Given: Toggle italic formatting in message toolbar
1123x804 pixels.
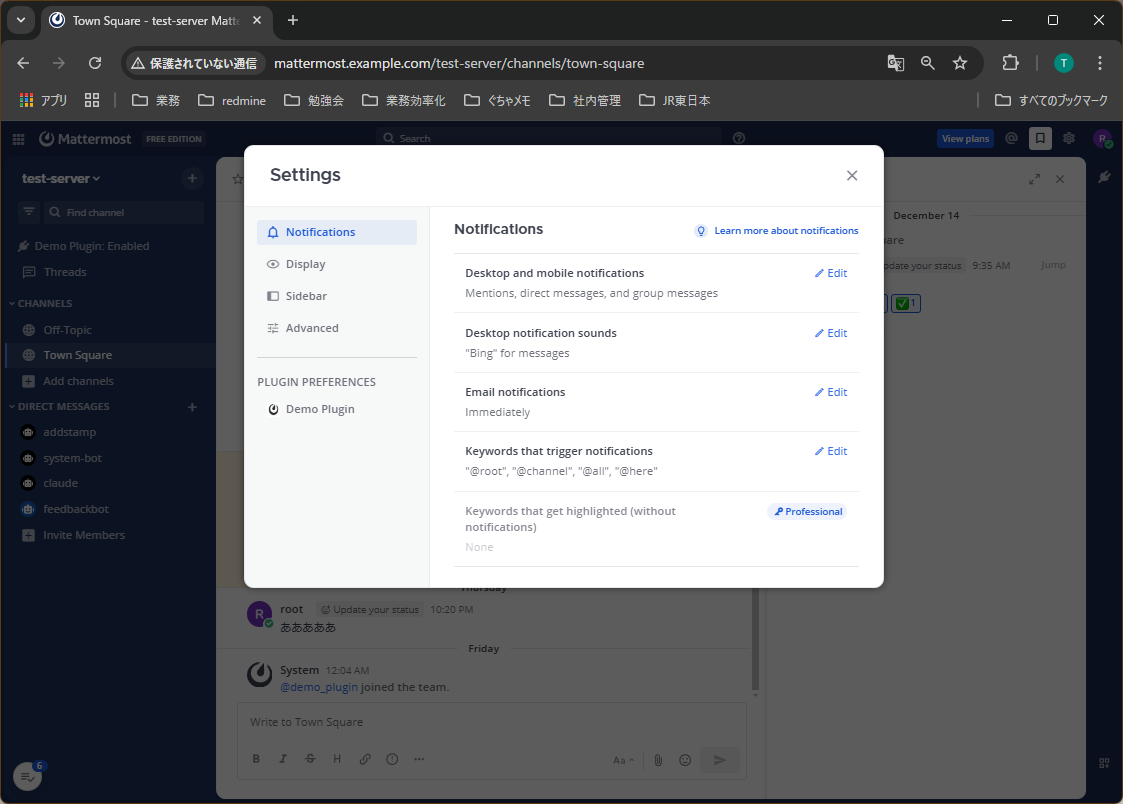Looking at the screenshot, I should 283,759.
